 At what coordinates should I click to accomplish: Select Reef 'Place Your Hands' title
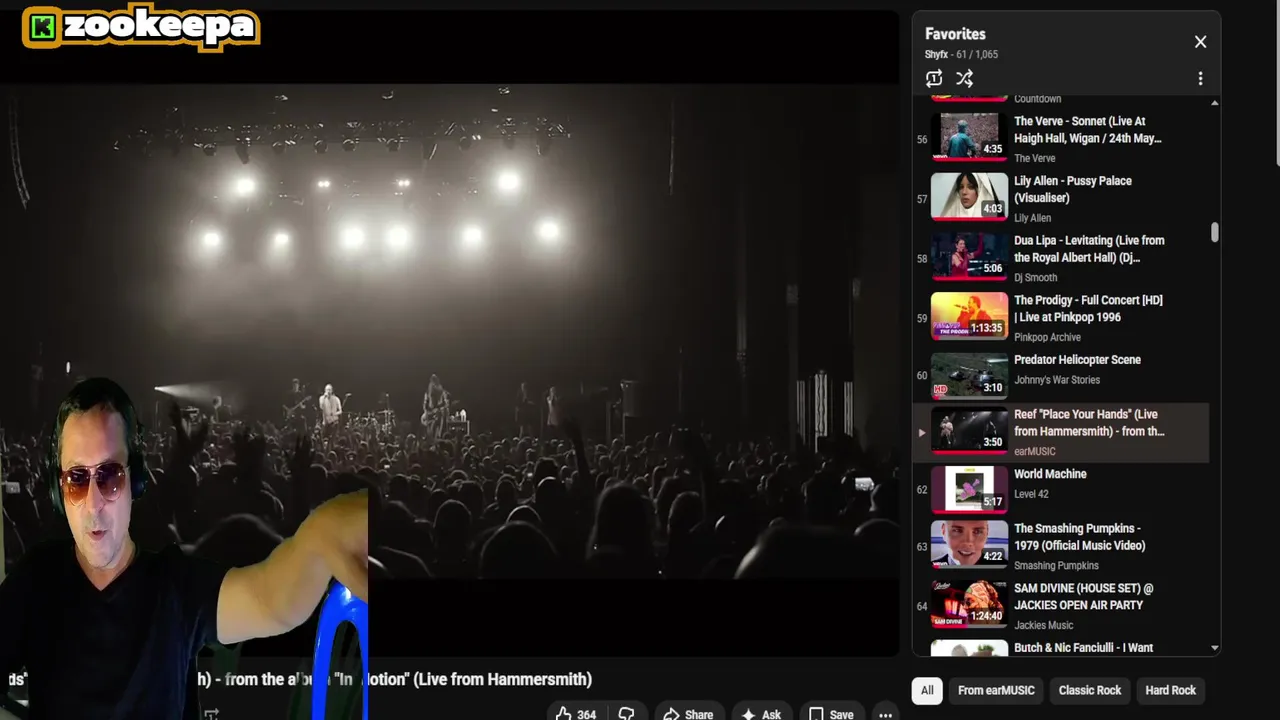coord(1089,423)
